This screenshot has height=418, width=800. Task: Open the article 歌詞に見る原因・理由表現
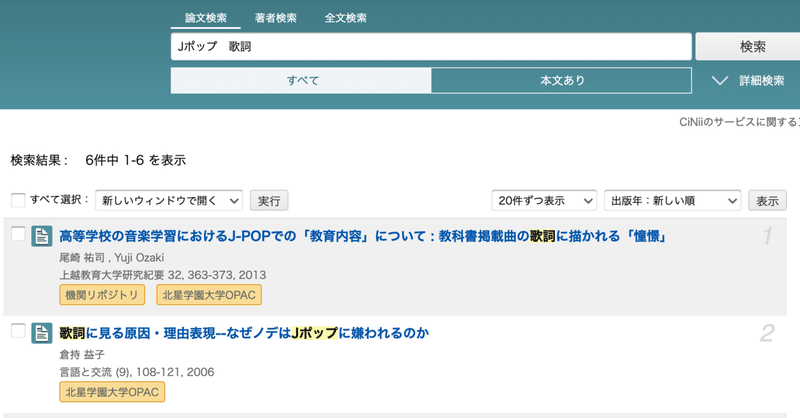(244, 333)
